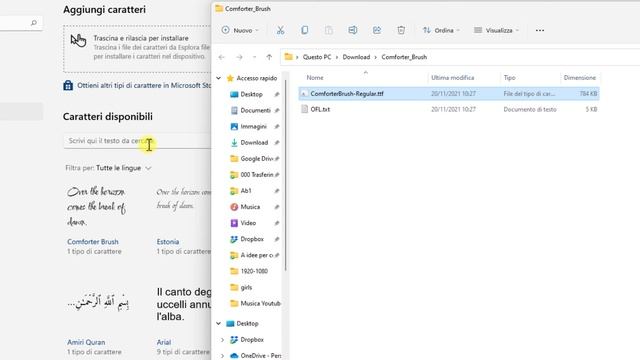The image size is (640, 360).
Task: Click Ottieni altri tipi di carattere Store link
Action: [x=144, y=85]
